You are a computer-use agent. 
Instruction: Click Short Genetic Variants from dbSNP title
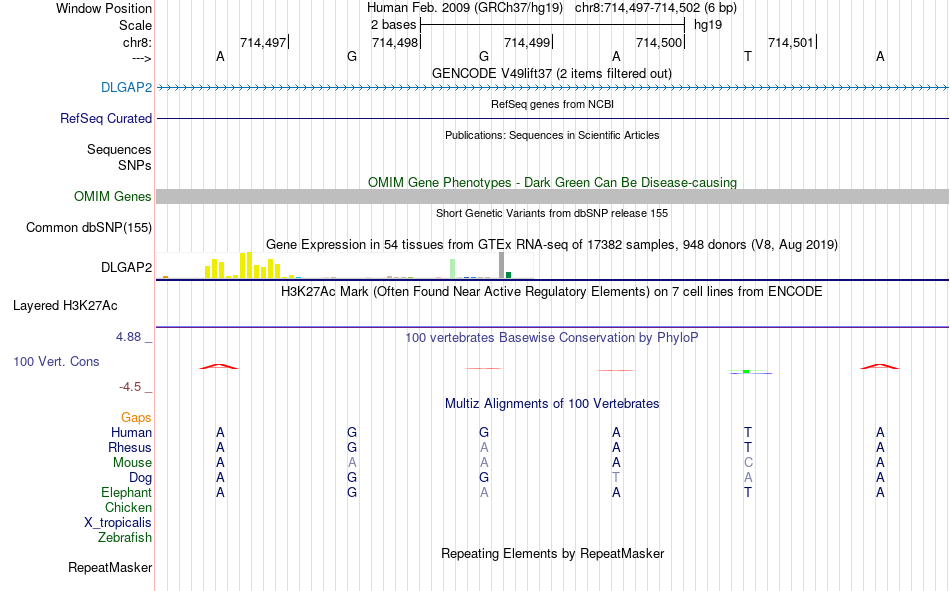[x=552, y=213]
